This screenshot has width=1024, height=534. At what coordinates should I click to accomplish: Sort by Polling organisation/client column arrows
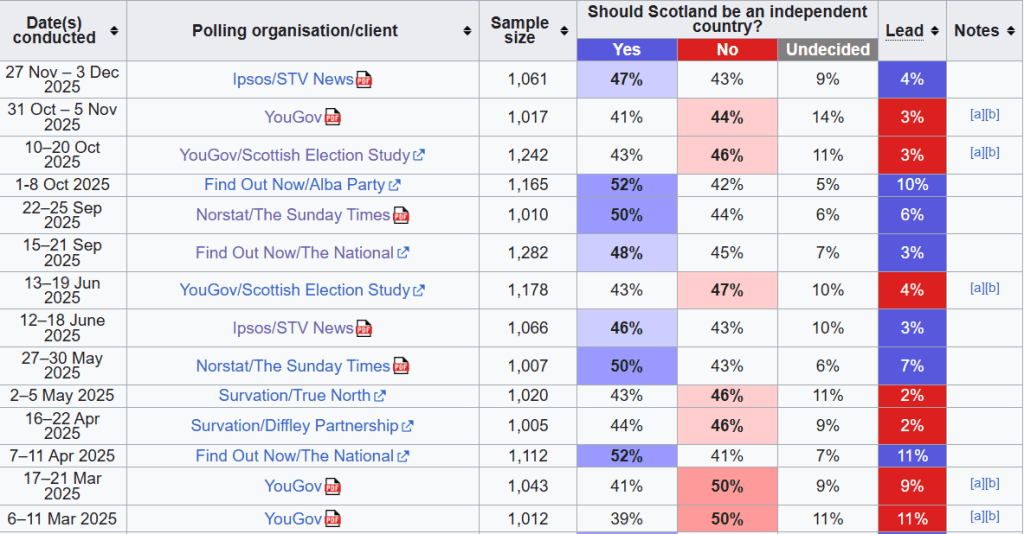[x=467, y=31]
